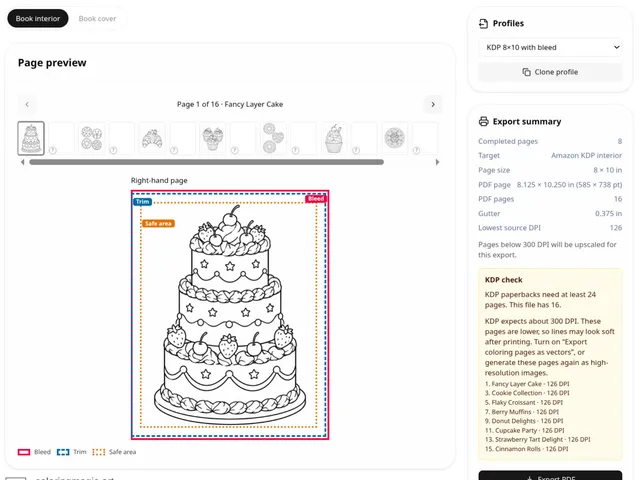Open the KDP 8×10 with bleed profile dropdown
The image size is (640, 480).
point(550,47)
